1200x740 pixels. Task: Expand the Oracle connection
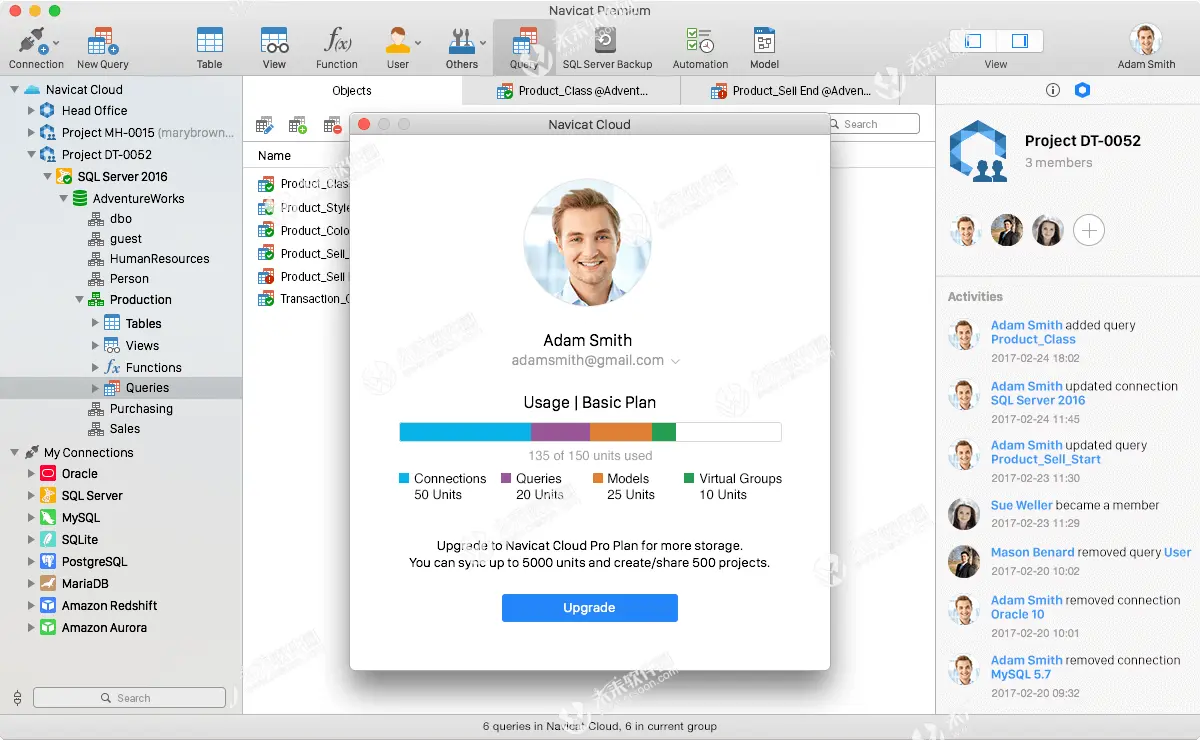tap(31, 474)
